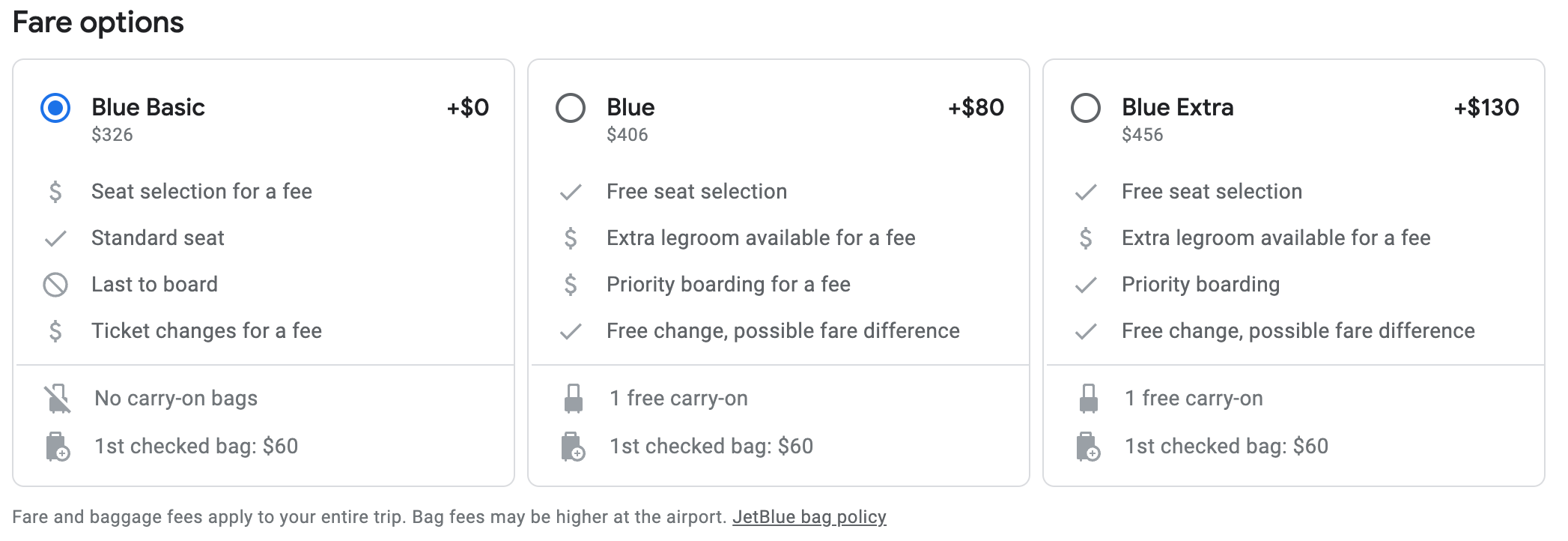
Task: Click the Blue Extra carry-on luggage icon
Action: click(1088, 399)
